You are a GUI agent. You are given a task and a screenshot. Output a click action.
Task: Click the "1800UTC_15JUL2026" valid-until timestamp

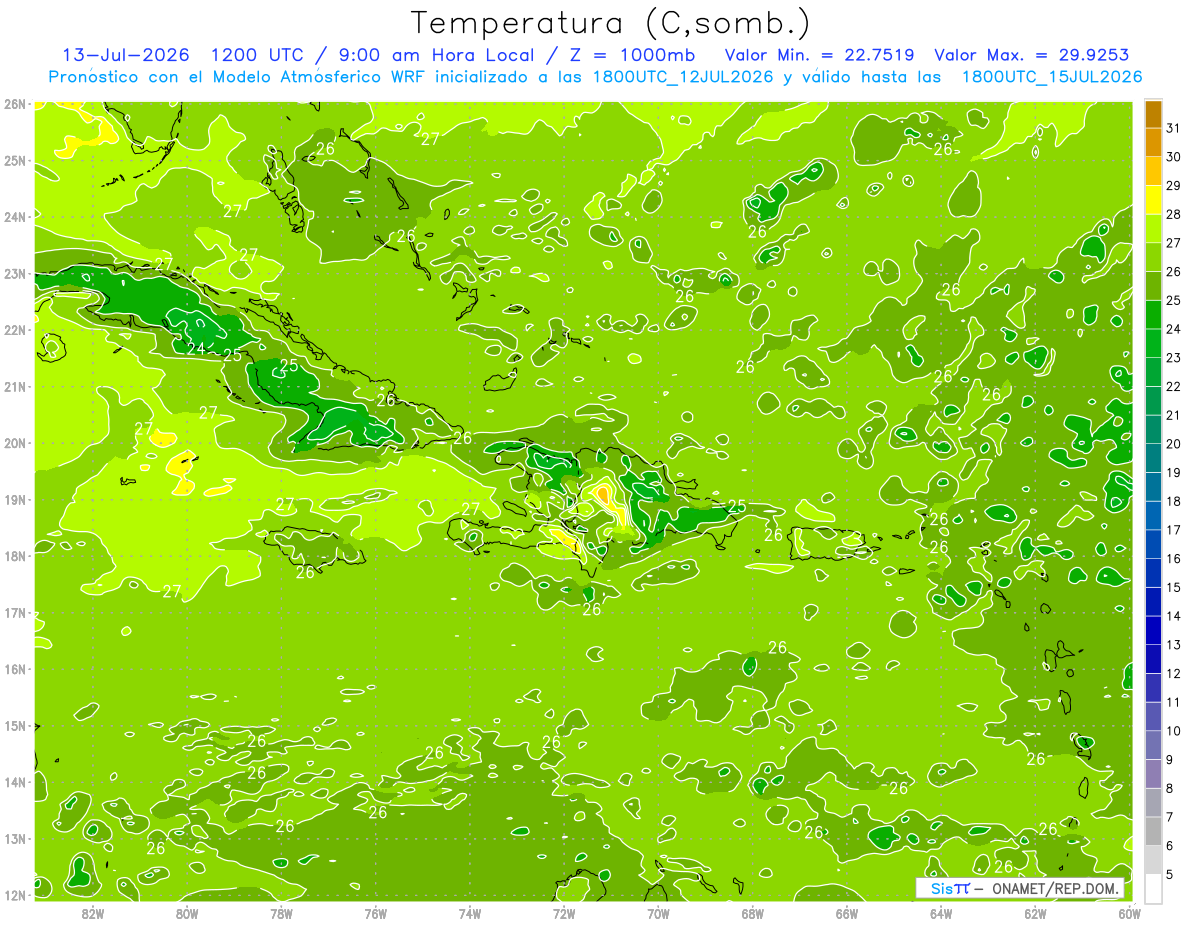click(1051, 77)
